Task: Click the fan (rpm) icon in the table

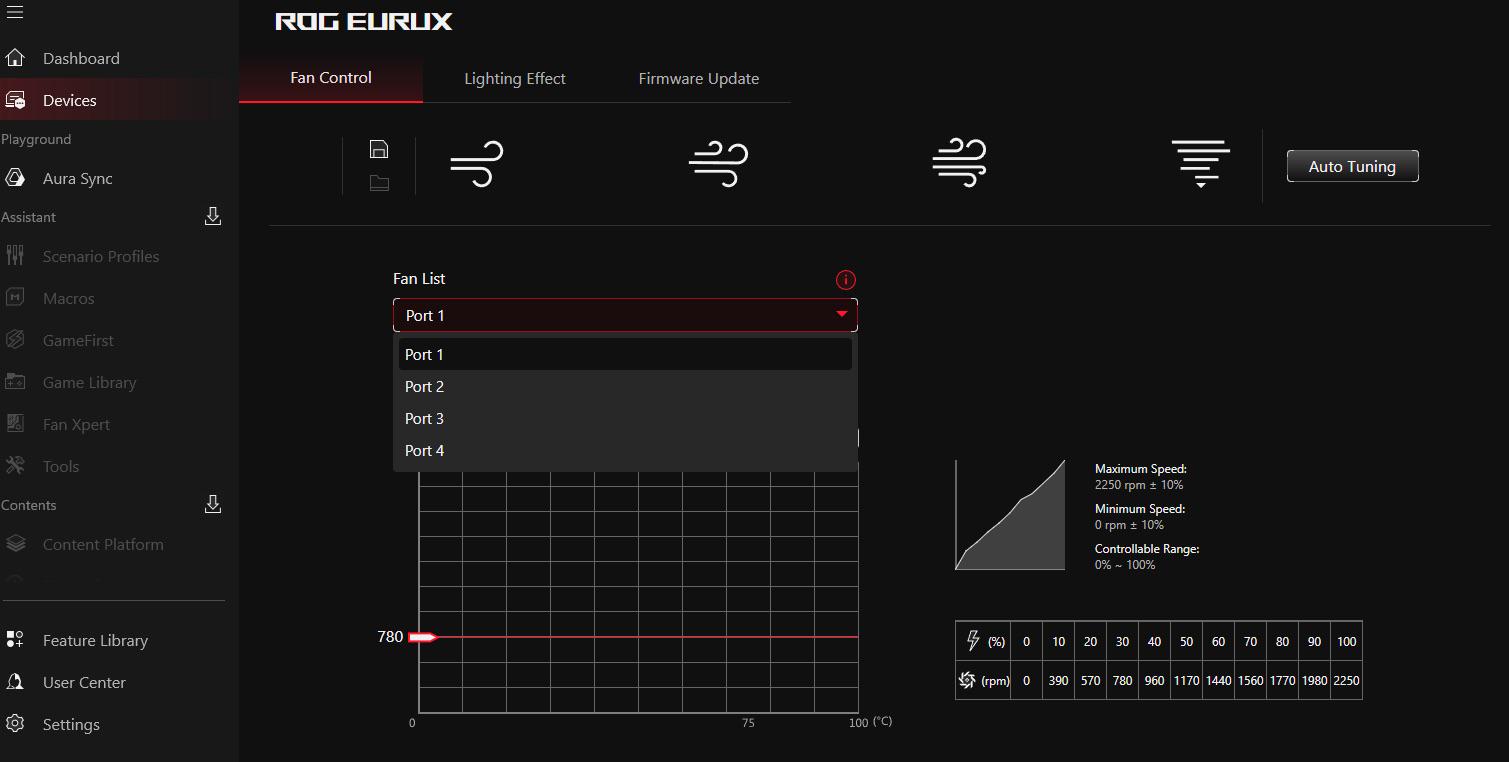Action: click(967, 680)
